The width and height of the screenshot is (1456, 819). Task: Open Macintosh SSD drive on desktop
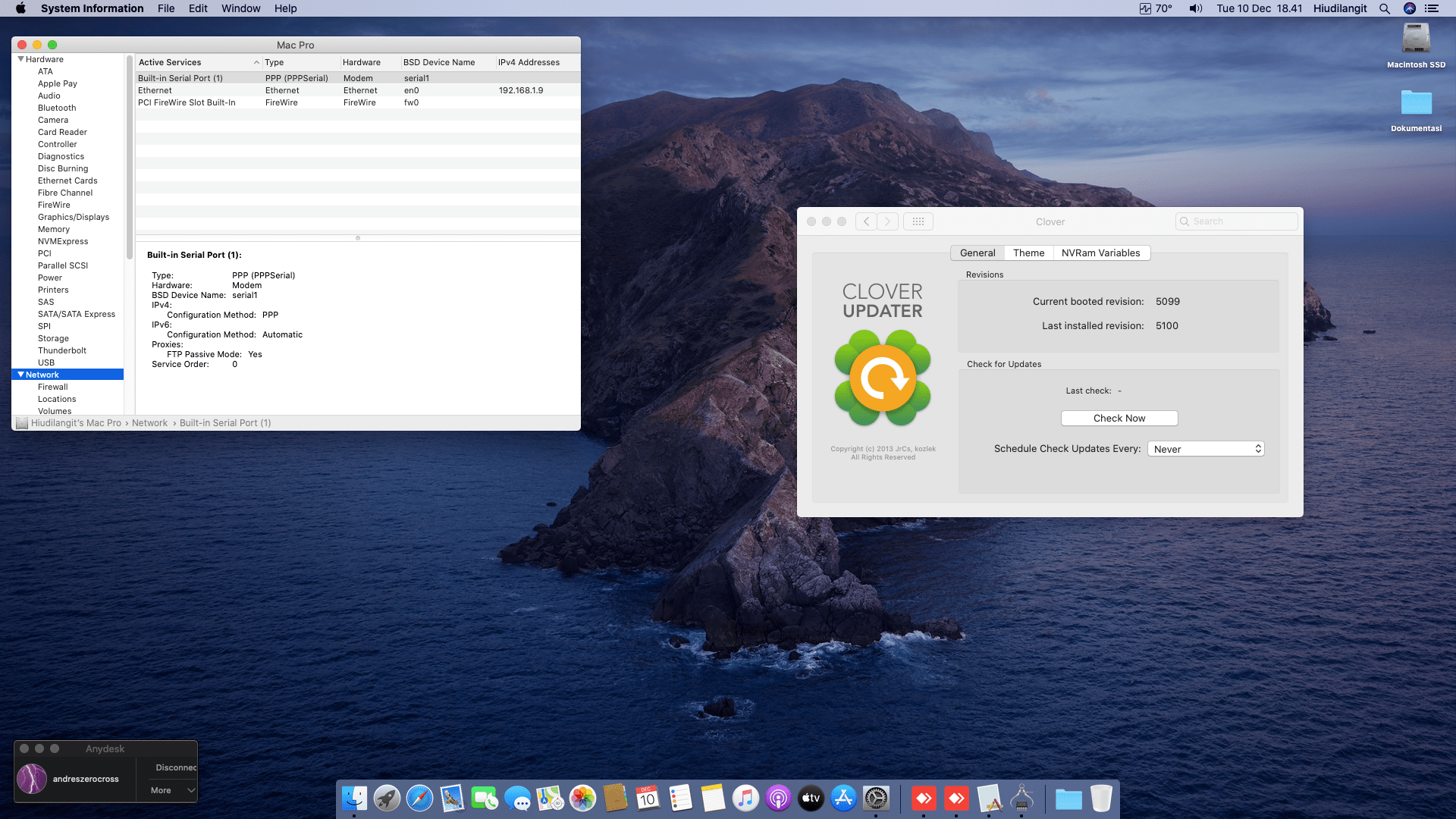[x=1416, y=39]
